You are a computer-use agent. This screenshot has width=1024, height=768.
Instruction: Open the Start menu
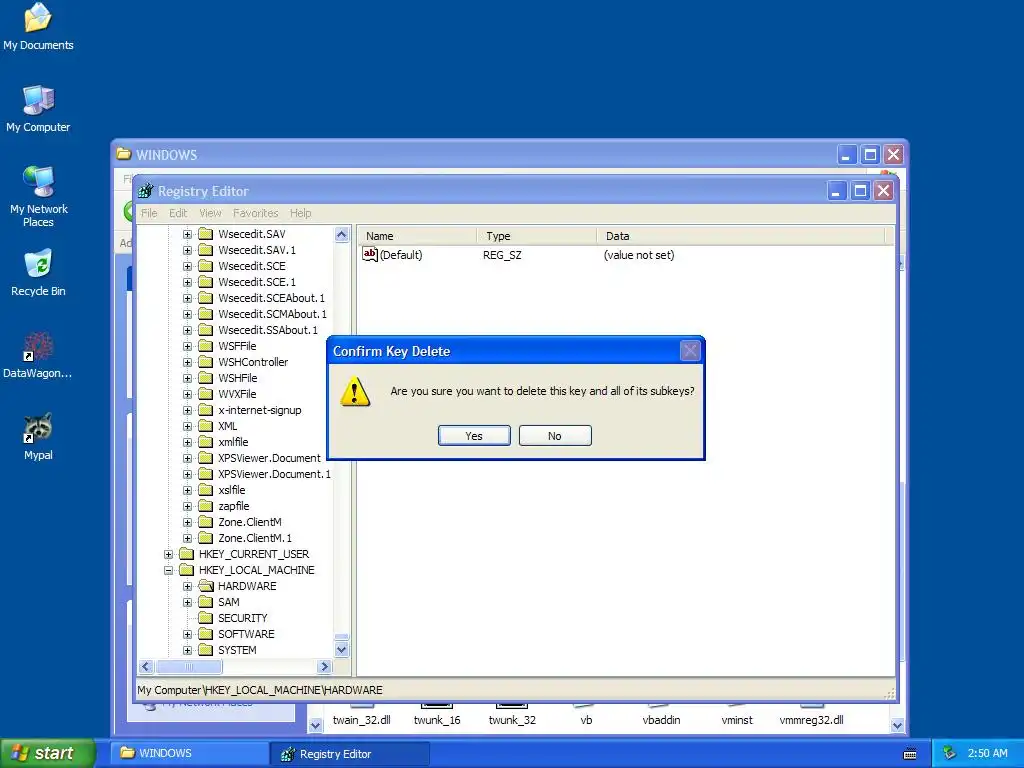[x=47, y=753]
